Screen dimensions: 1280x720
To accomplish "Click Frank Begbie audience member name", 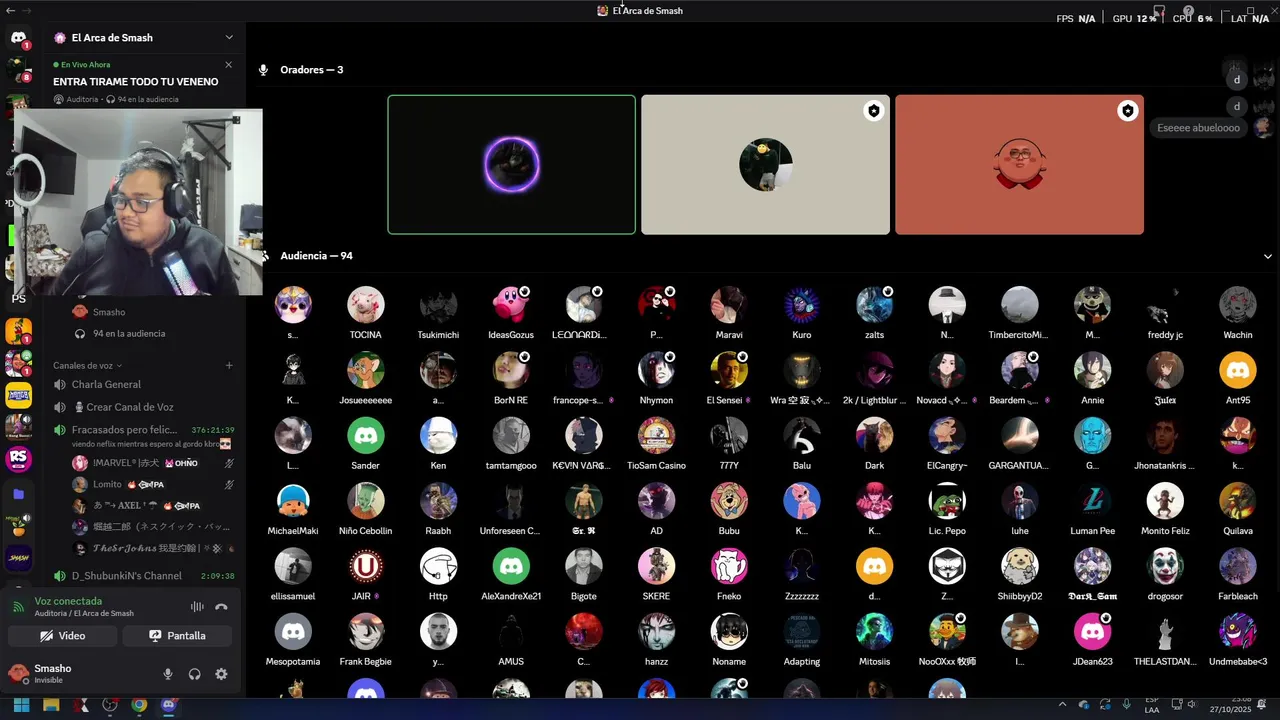I will point(365,662).
